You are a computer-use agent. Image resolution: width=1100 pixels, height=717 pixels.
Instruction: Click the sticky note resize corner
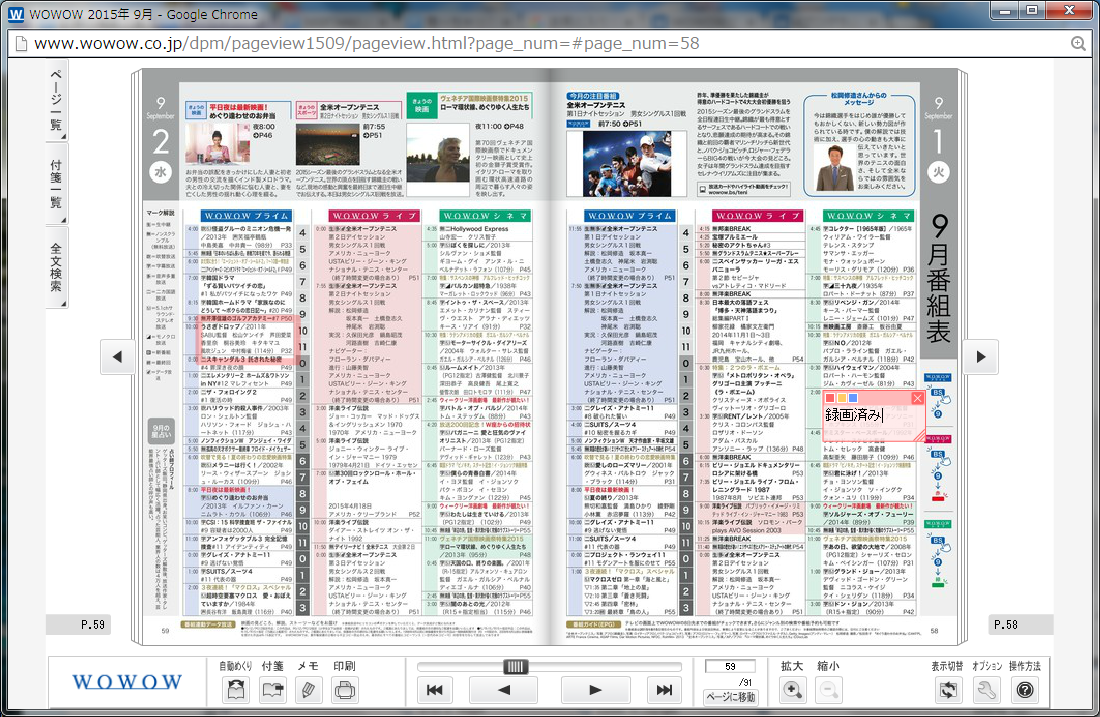point(920,436)
